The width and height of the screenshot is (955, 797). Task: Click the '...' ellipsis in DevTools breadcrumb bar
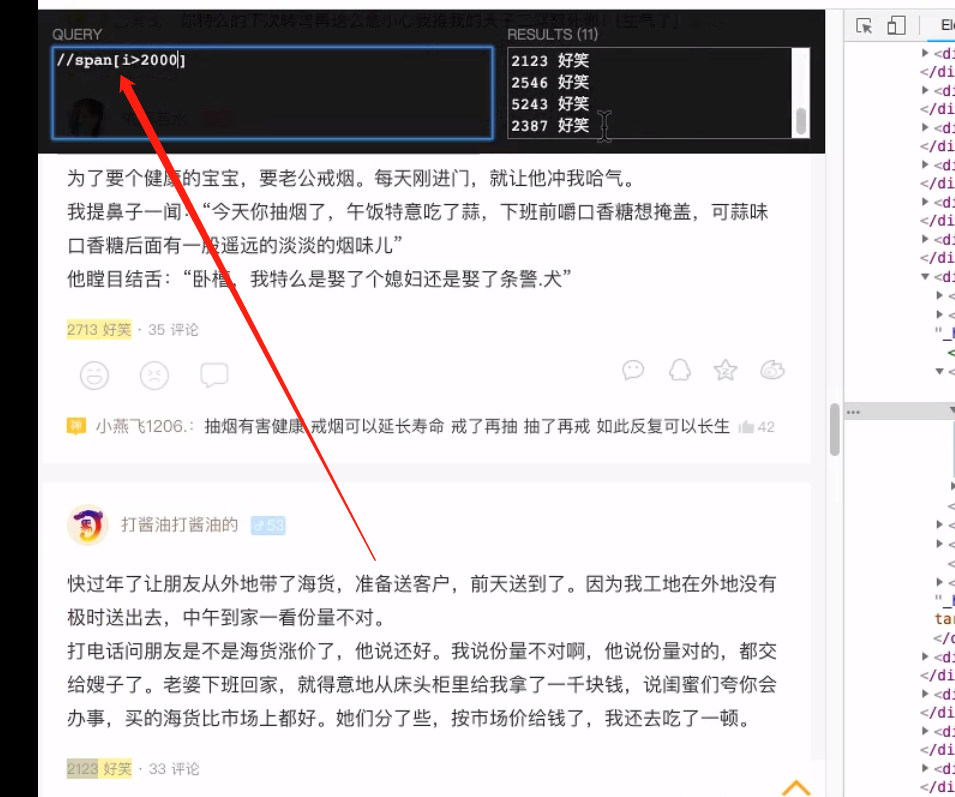pyautogui.click(x=853, y=412)
